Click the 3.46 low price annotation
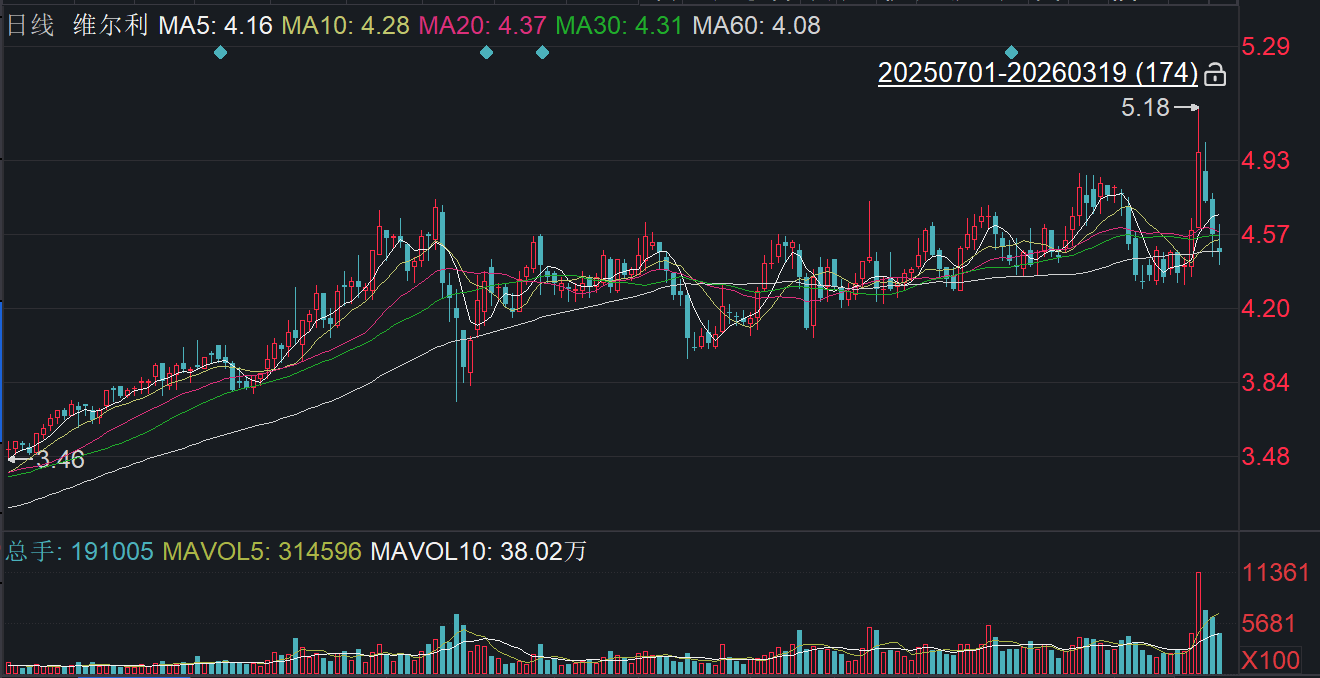The image size is (1320, 678). point(60,460)
